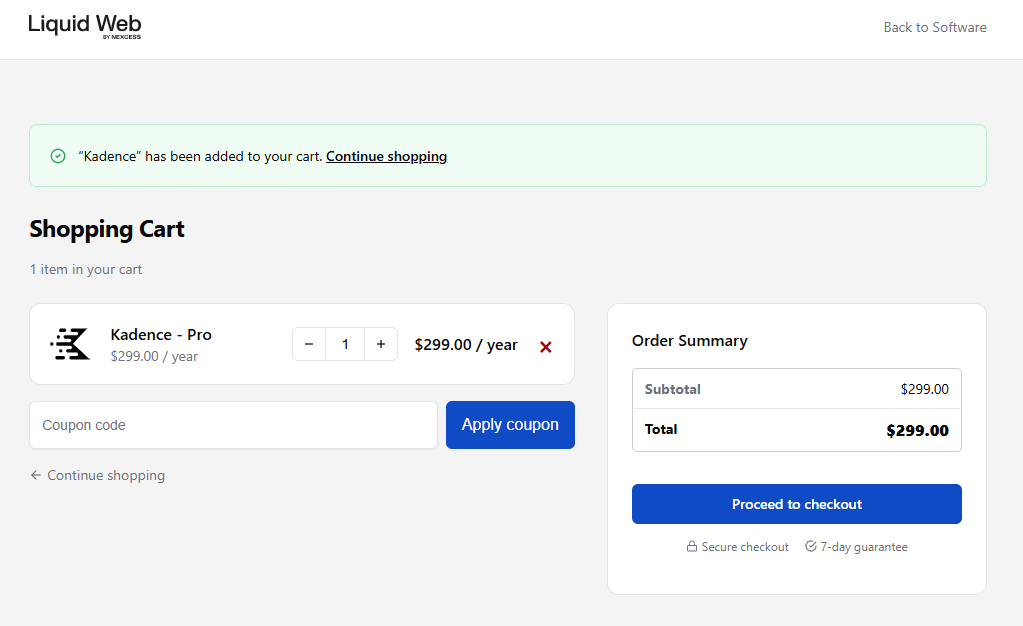This screenshot has width=1023, height=626.
Task: Click the Shopping Cart heading
Action: [x=107, y=230]
